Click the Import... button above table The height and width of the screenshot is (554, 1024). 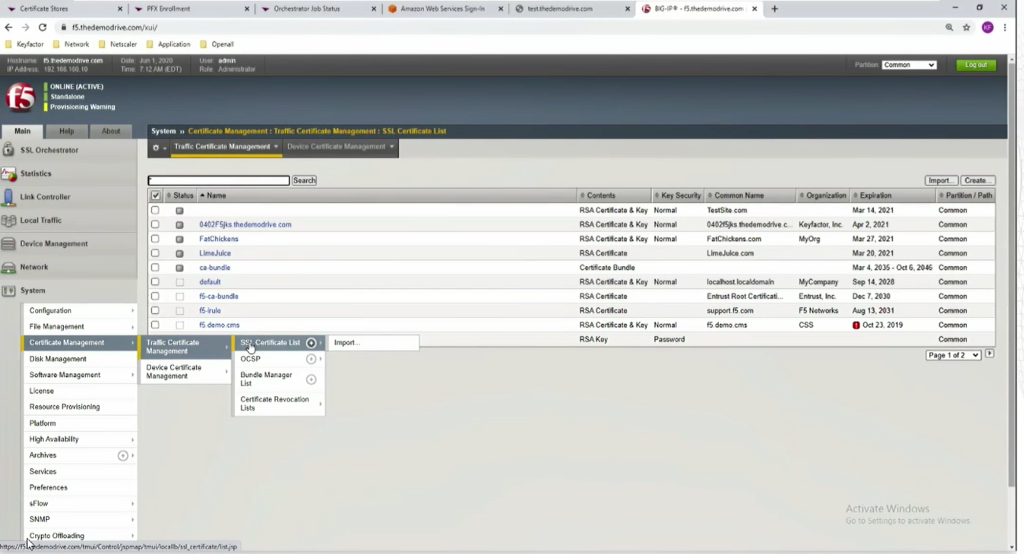[941, 180]
